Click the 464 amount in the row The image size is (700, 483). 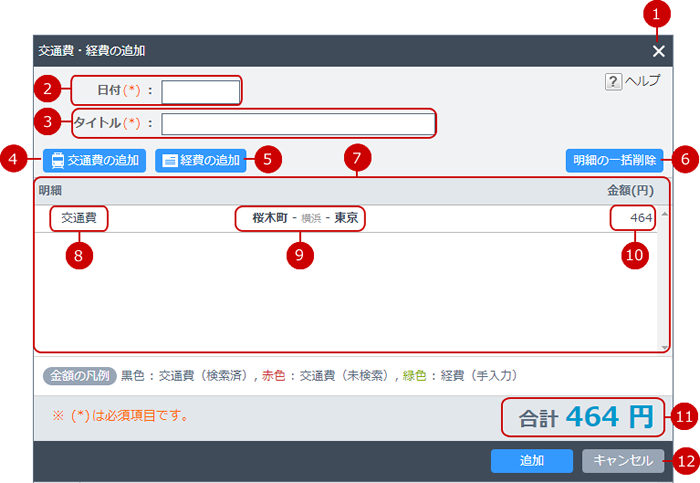[x=640, y=218]
